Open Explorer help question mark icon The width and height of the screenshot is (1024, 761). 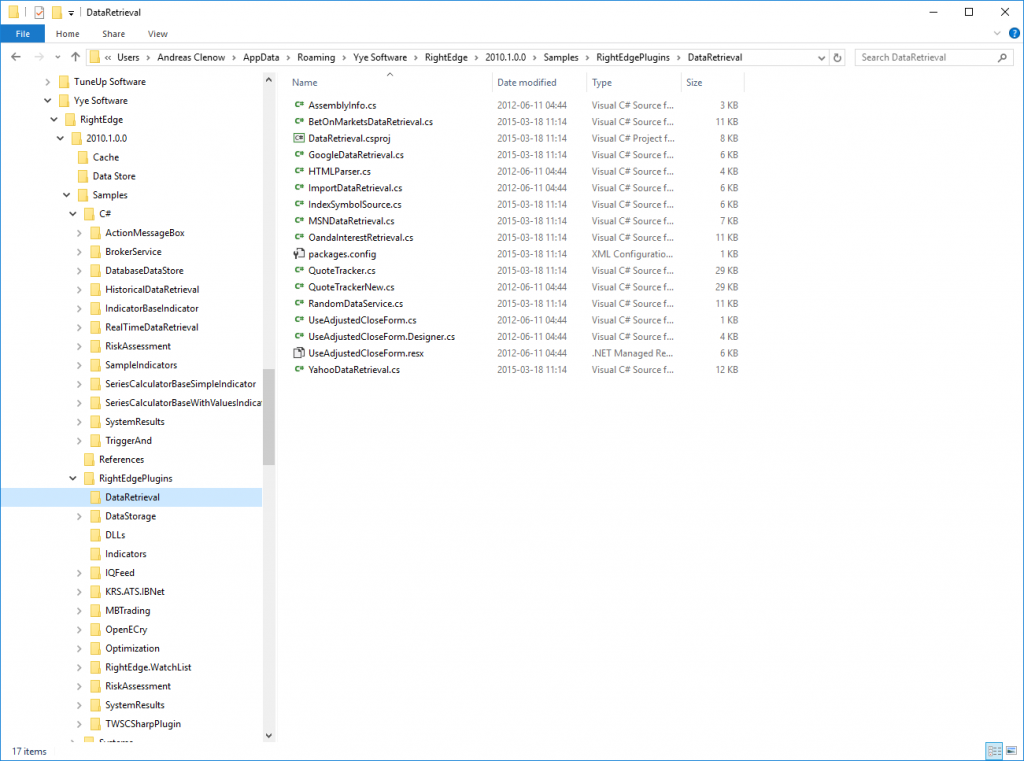pyautogui.click(x=1014, y=33)
